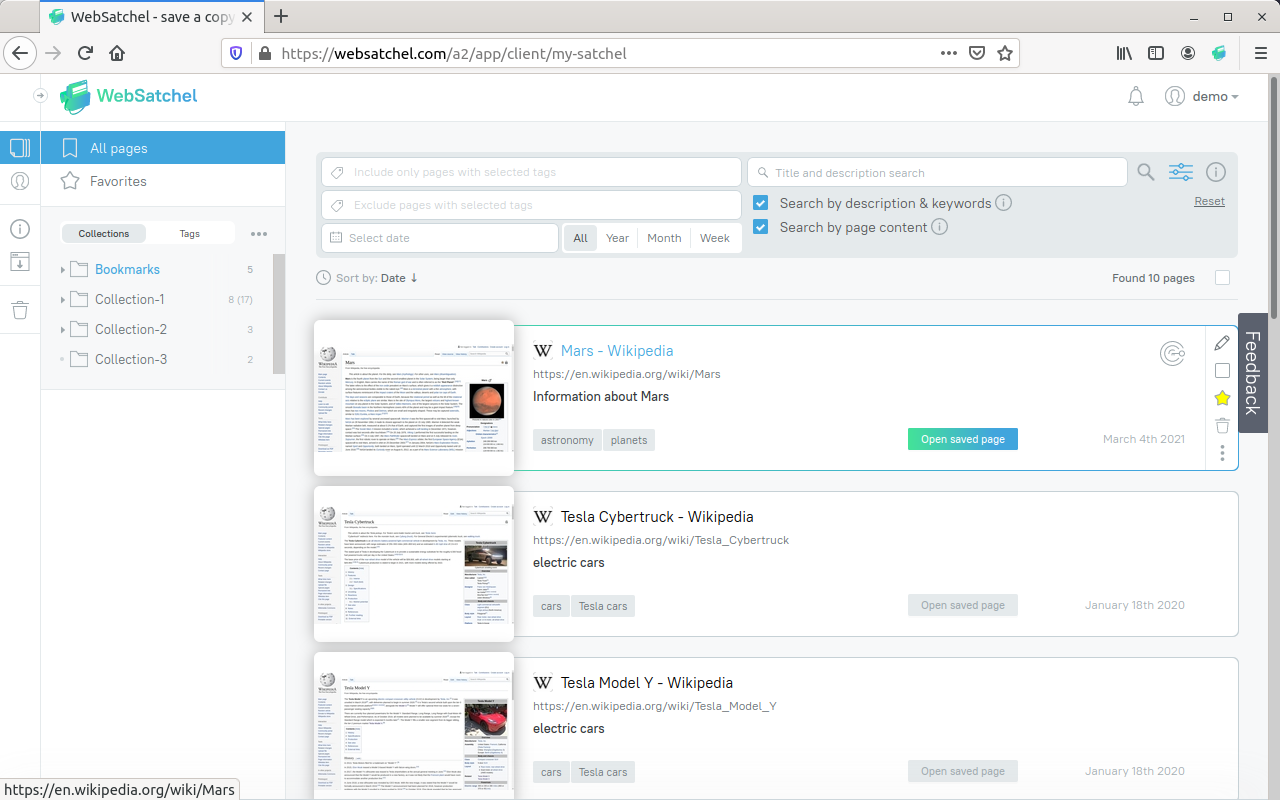Click the Reset filters link
This screenshot has width=1280, height=800.
(1209, 201)
